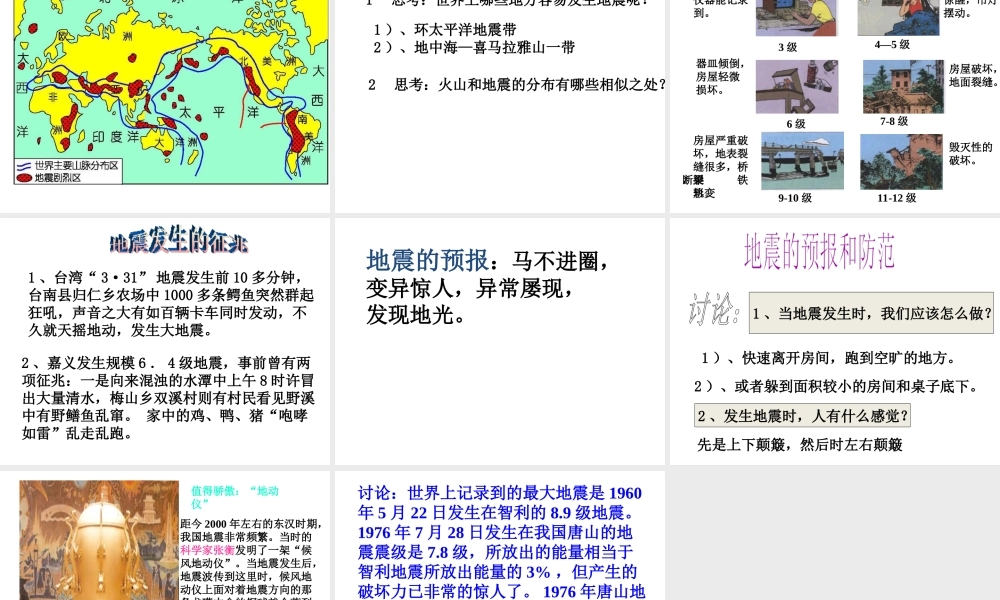The image size is (1000, 600).
Task: Click the purple title 地震的预报和防范
Action: coord(820,251)
